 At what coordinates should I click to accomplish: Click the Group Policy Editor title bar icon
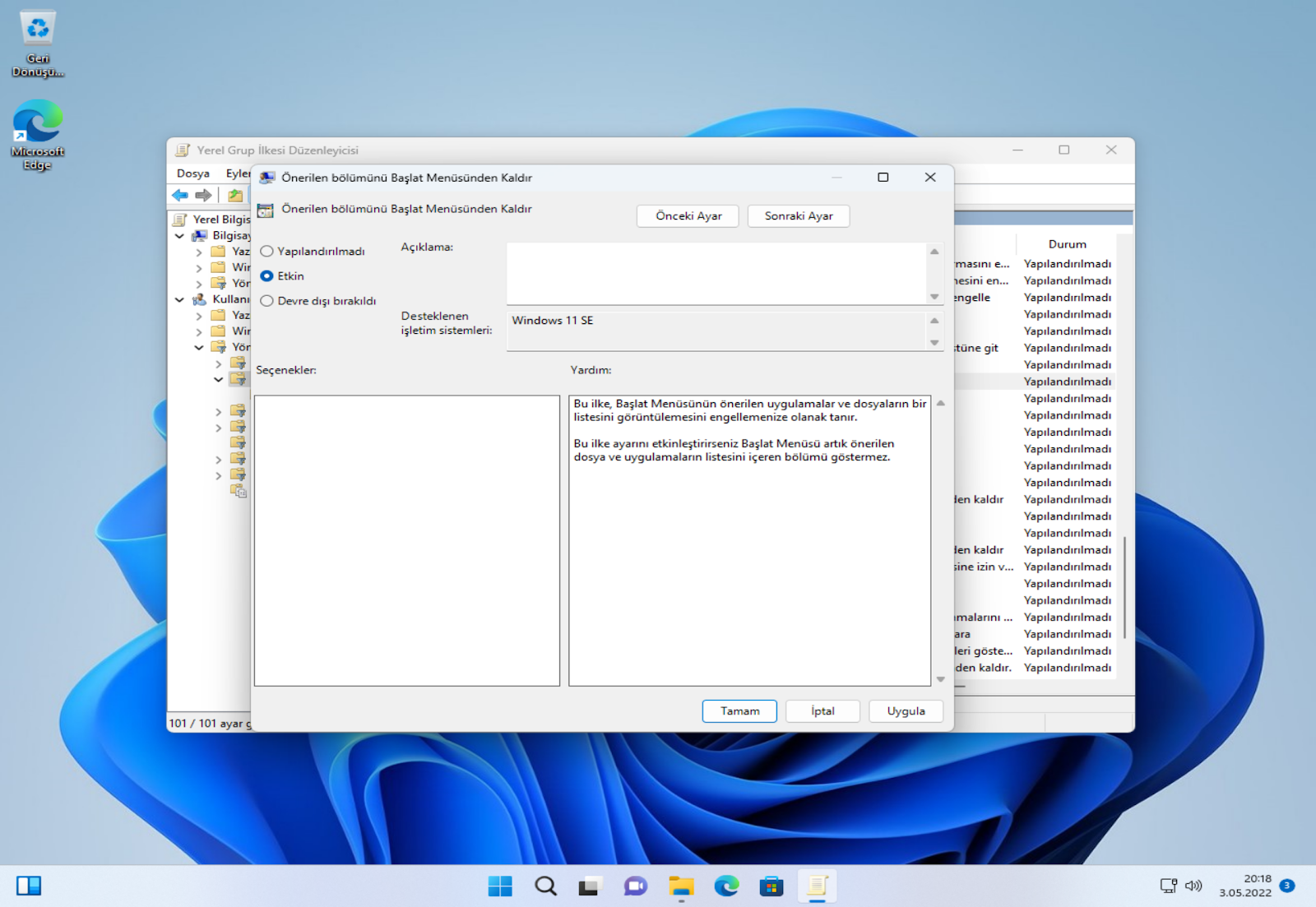tap(183, 150)
